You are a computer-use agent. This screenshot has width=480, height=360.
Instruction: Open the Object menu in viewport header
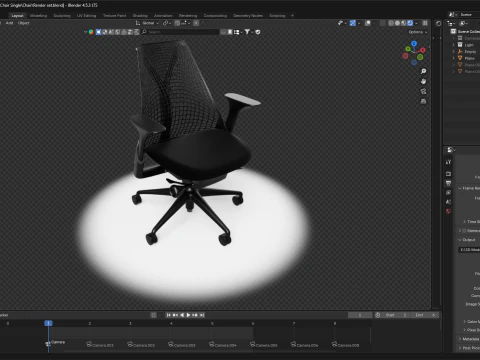(x=24, y=23)
